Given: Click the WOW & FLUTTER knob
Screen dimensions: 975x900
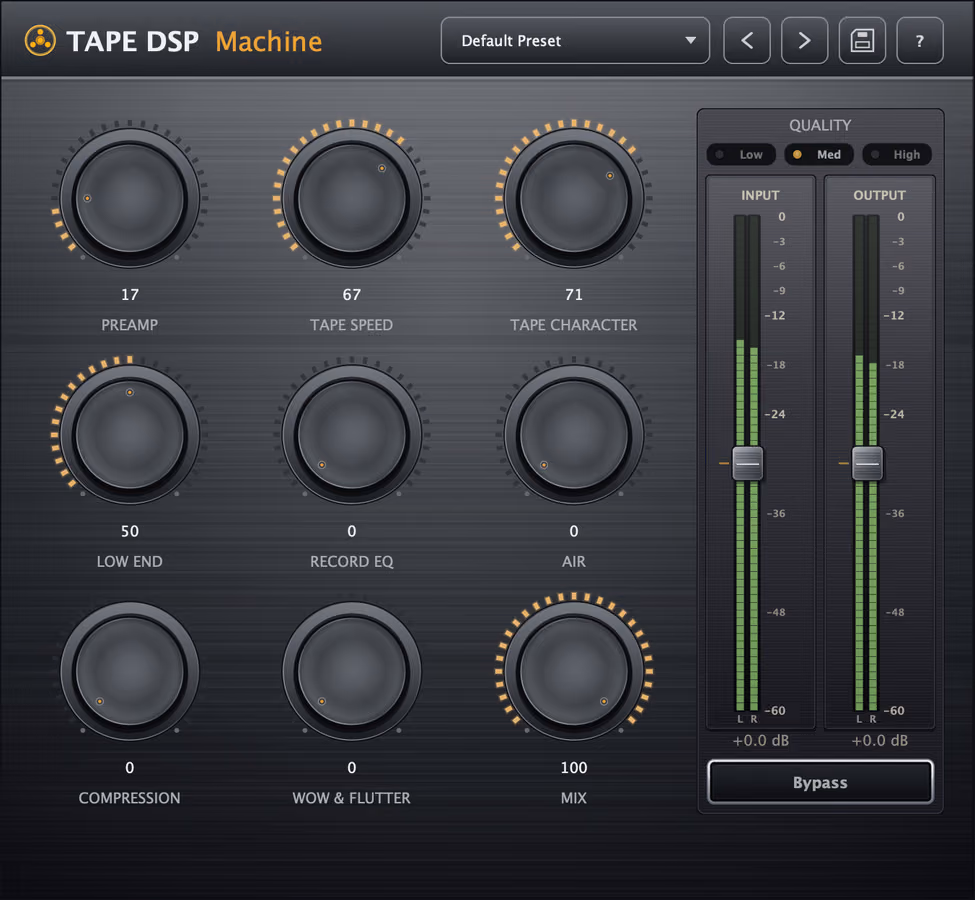Looking at the screenshot, I should [352, 671].
